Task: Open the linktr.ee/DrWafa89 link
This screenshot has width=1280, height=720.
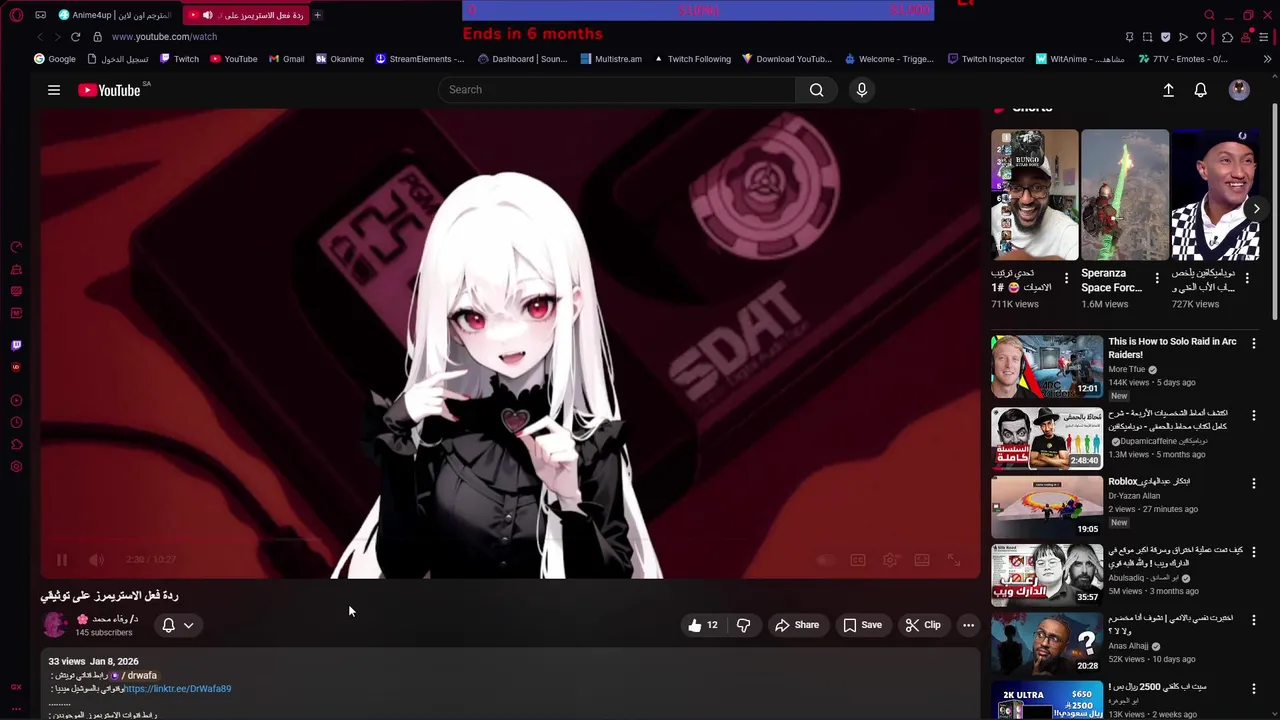Action: (x=177, y=689)
